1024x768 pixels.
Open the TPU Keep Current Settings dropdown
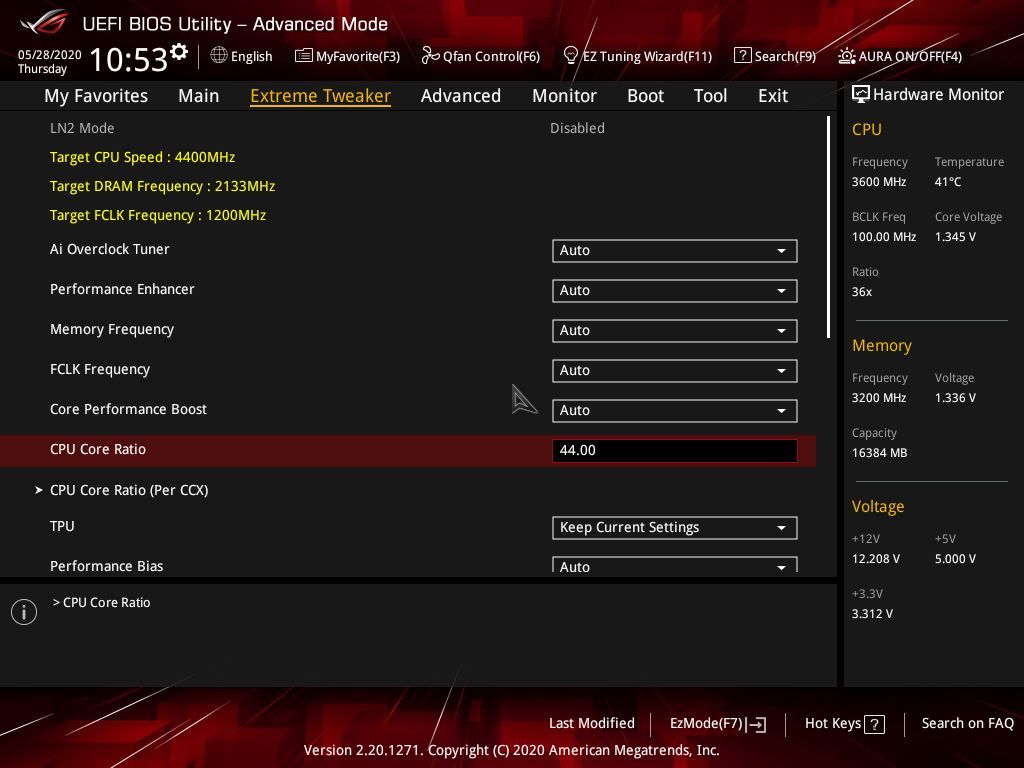click(675, 528)
